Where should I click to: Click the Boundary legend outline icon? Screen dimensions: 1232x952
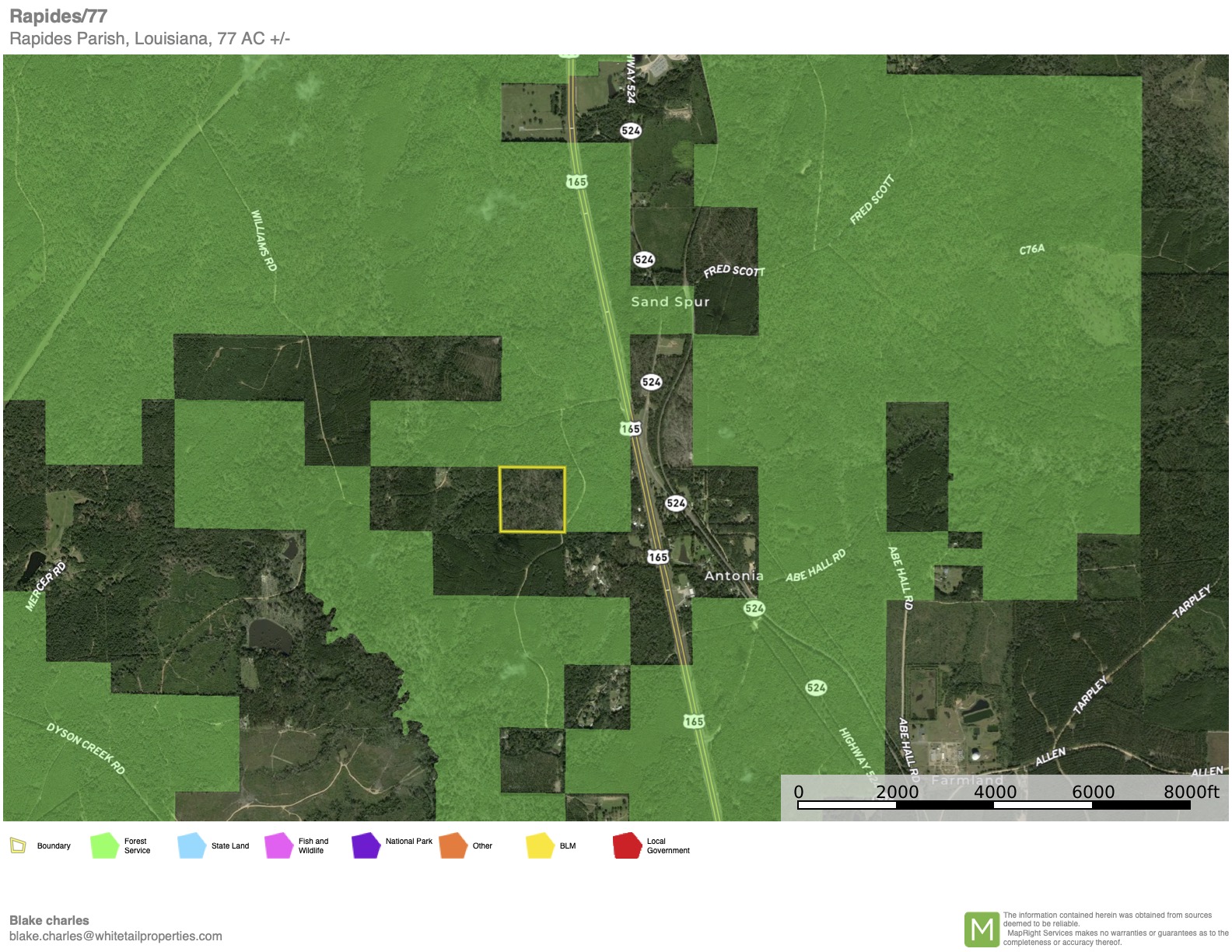click(x=18, y=845)
